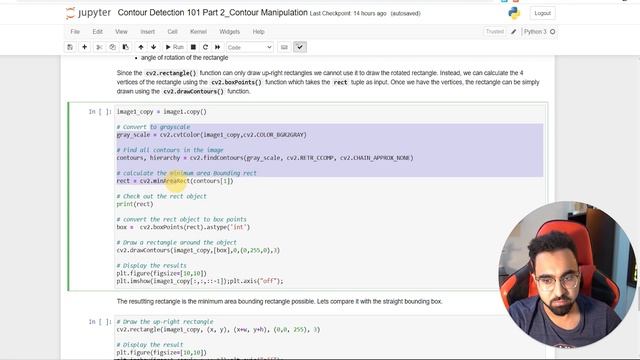The width and height of the screenshot is (640, 360).
Task: Click the cv2.rectangle(image1_copy...) code line
Action: 218,329
